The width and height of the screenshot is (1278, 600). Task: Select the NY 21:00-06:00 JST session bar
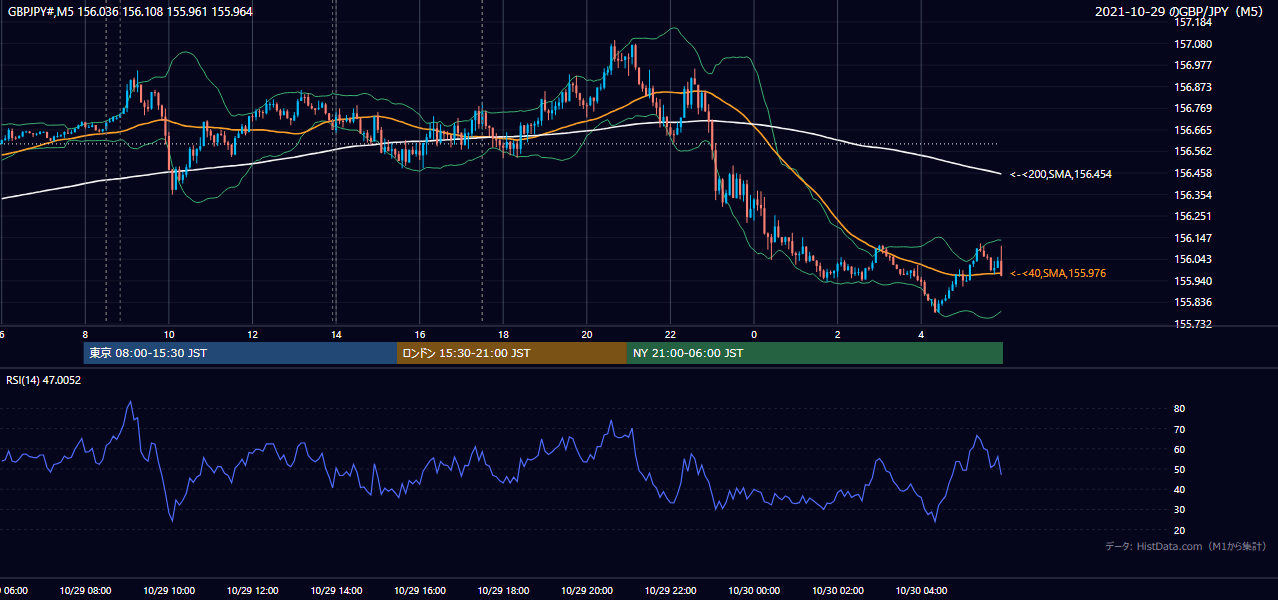pyautogui.click(x=815, y=353)
